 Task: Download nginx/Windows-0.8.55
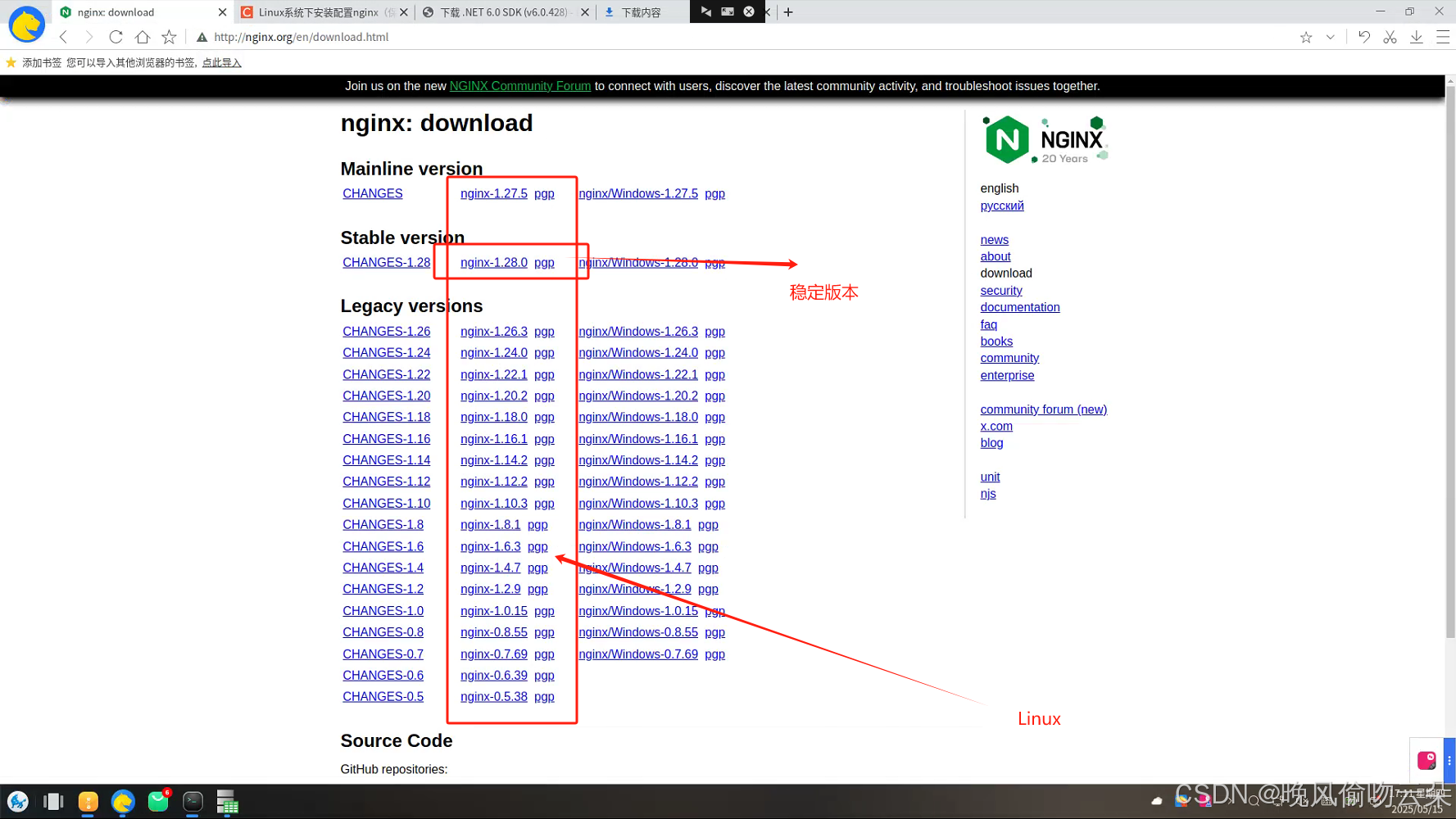pyautogui.click(x=638, y=632)
